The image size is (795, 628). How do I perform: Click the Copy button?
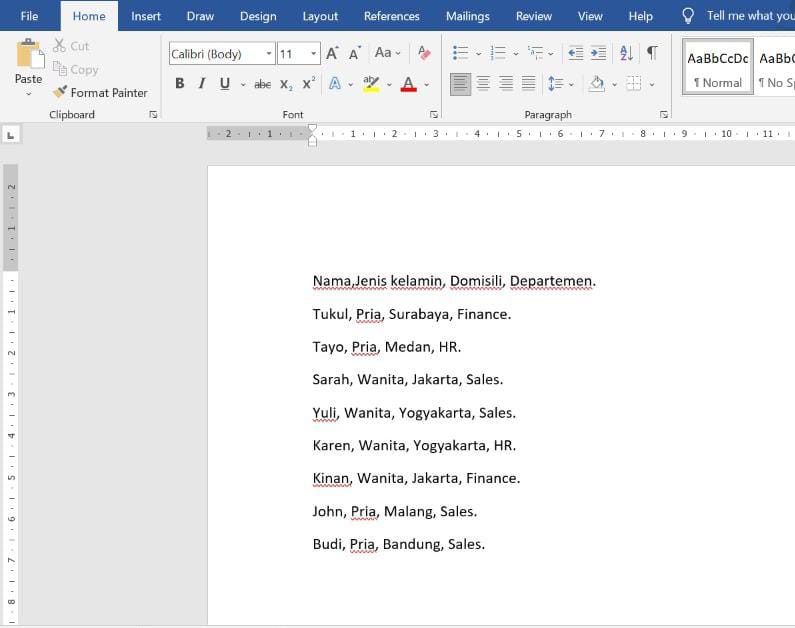[x=76, y=69]
